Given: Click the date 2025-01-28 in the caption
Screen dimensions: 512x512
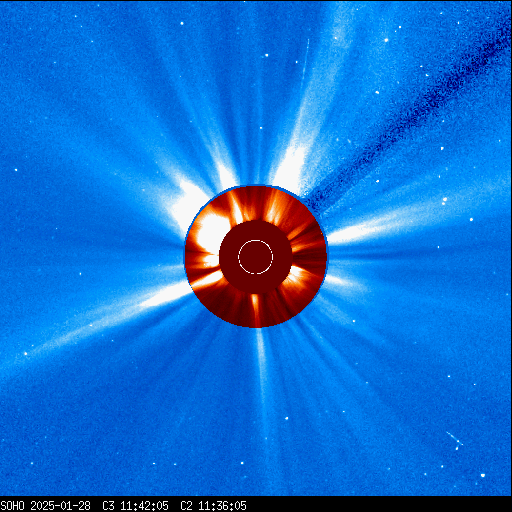Looking at the screenshot, I should pos(60,506).
